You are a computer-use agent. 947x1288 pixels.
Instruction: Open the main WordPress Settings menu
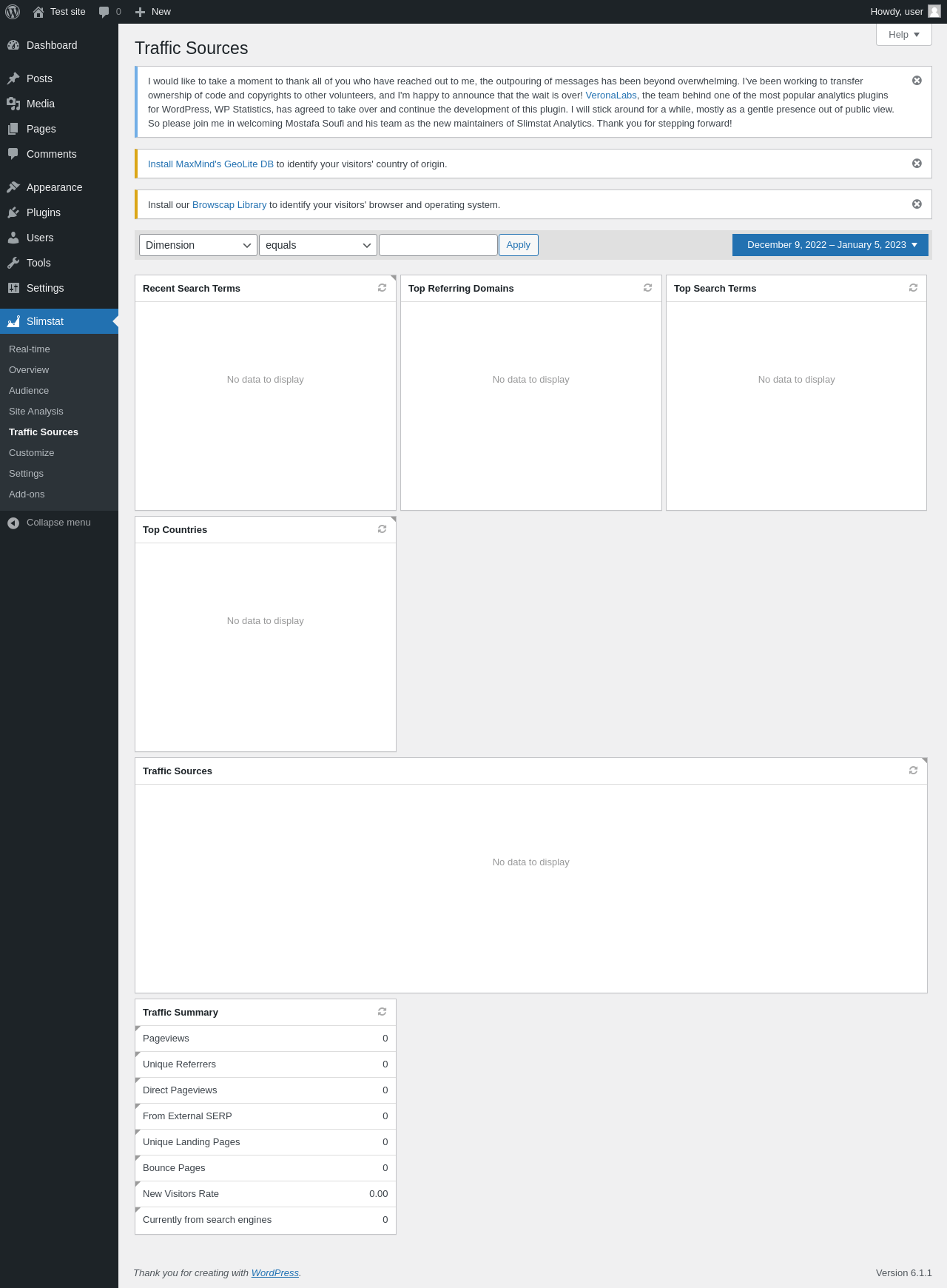pyautogui.click(x=59, y=288)
